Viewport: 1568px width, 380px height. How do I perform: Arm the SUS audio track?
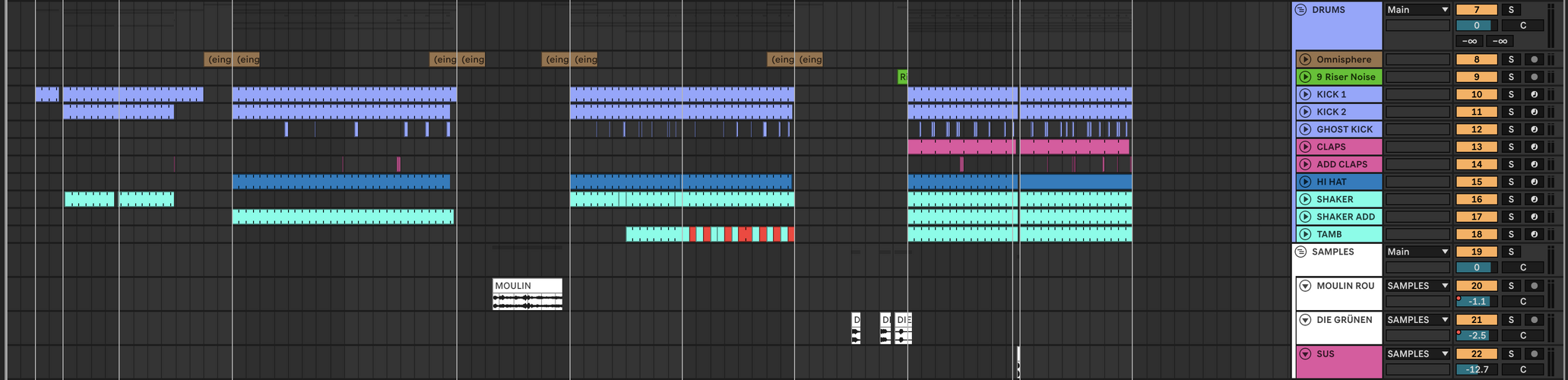[1534, 353]
